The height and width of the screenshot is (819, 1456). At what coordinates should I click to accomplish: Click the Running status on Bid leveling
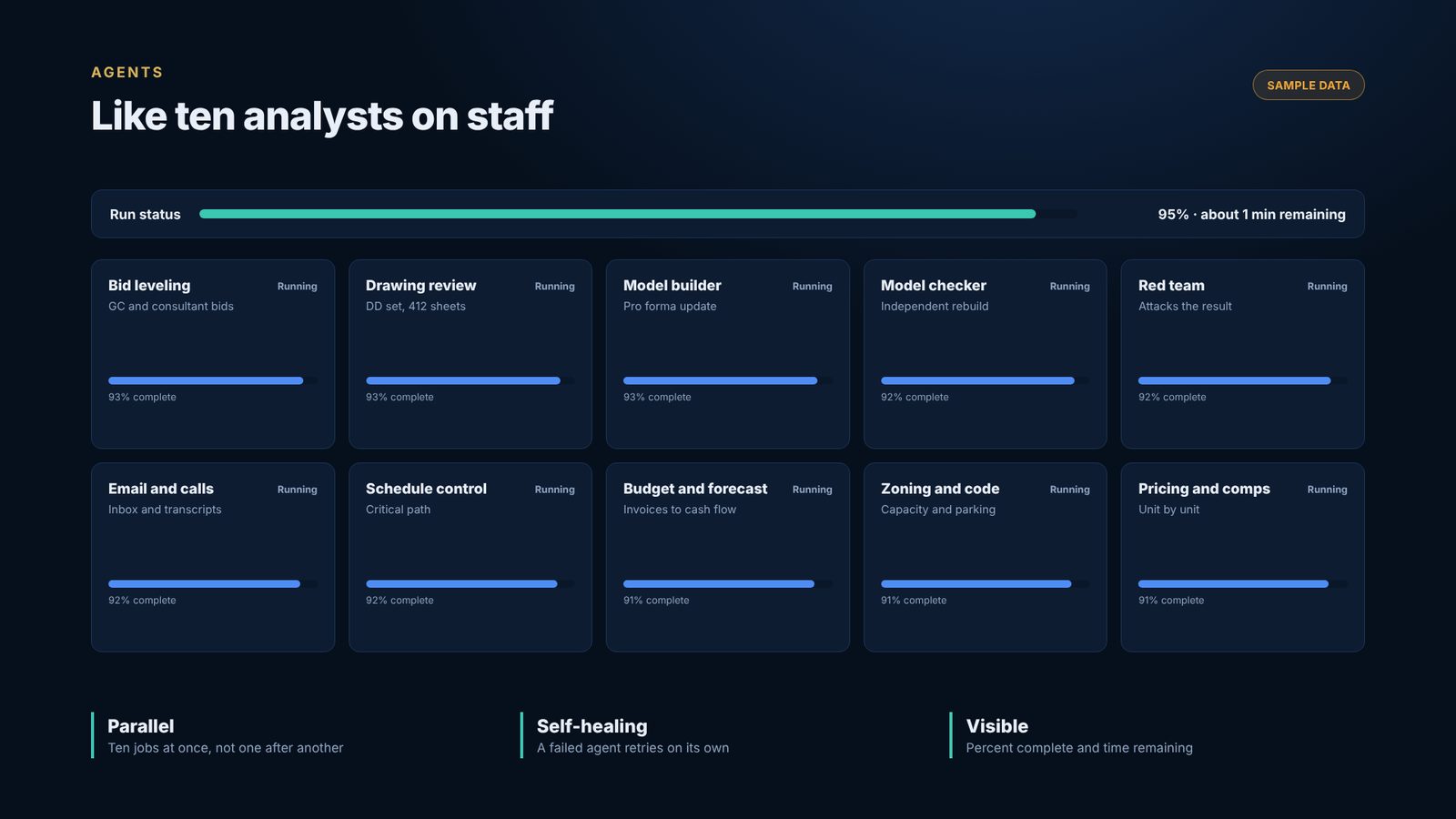tap(297, 286)
